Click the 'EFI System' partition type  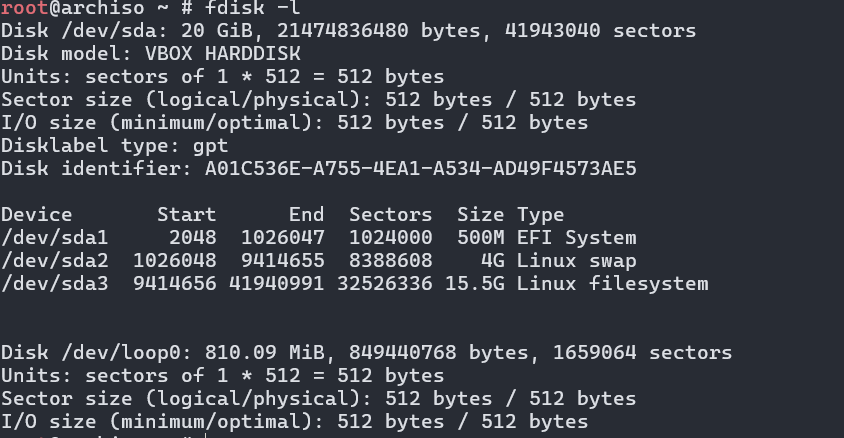576,238
